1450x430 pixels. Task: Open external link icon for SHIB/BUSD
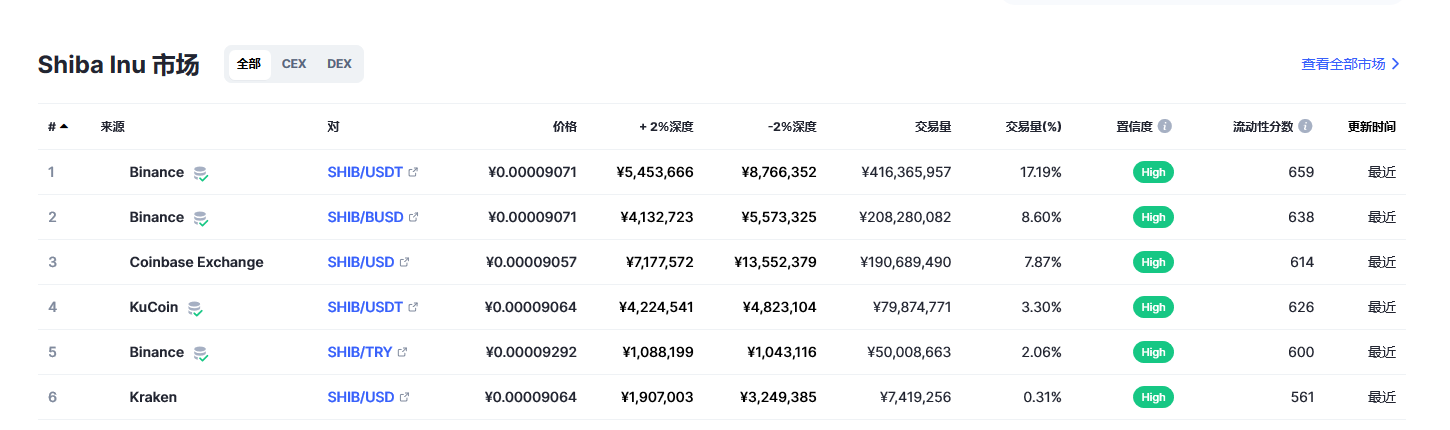(413, 217)
